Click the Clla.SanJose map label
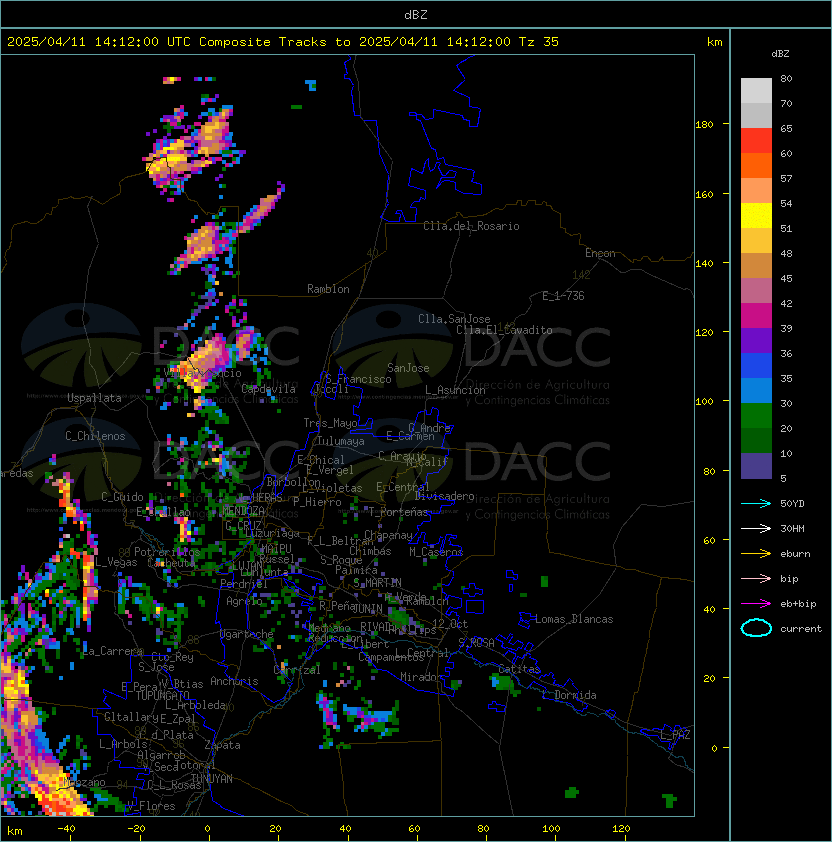Viewport: 832px width, 842px height. point(454,319)
